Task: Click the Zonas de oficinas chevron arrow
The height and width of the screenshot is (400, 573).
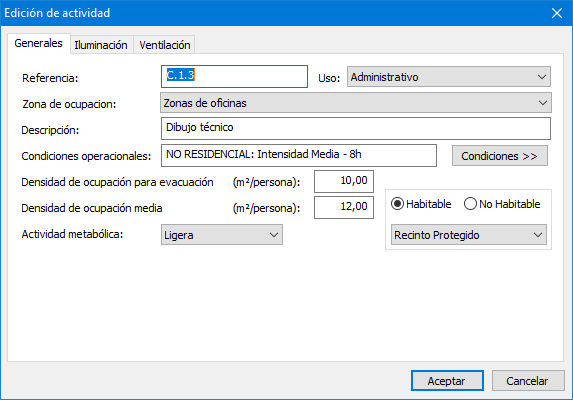Action: pos(543,103)
